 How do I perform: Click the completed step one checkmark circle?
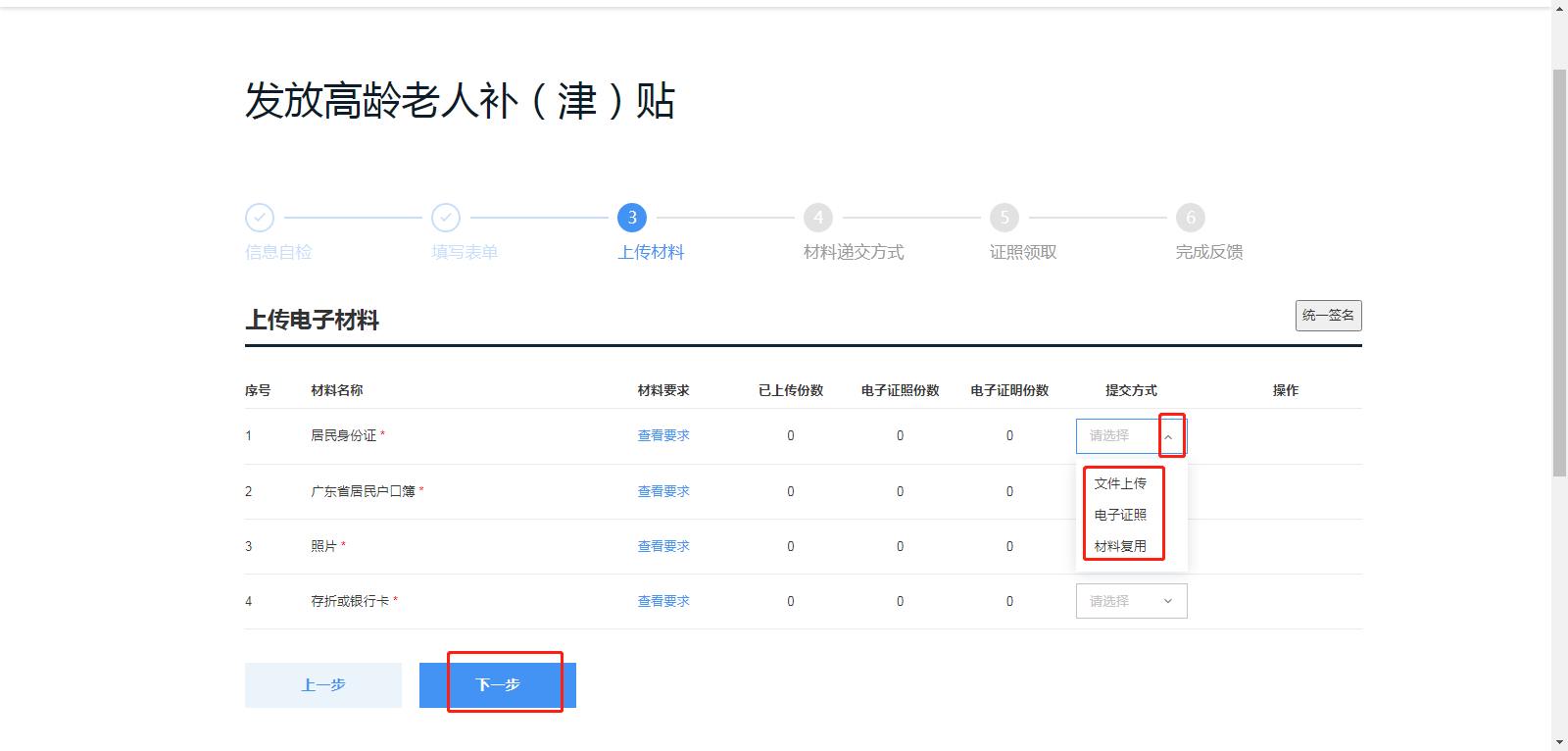[260, 218]
